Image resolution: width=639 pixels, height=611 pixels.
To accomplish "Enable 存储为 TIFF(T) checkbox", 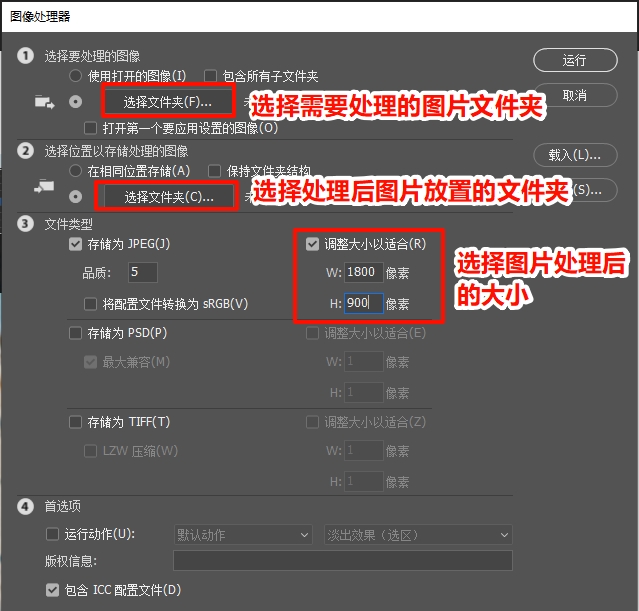I will [x=75, y=422].
